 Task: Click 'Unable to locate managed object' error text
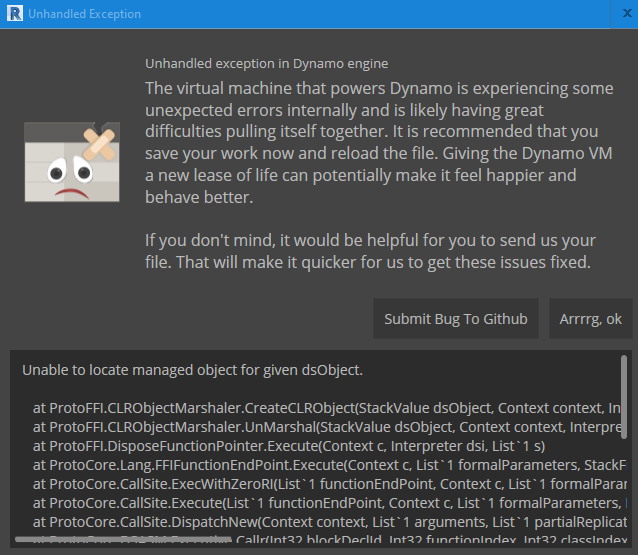pyautogui.click(x=192, y=370)
